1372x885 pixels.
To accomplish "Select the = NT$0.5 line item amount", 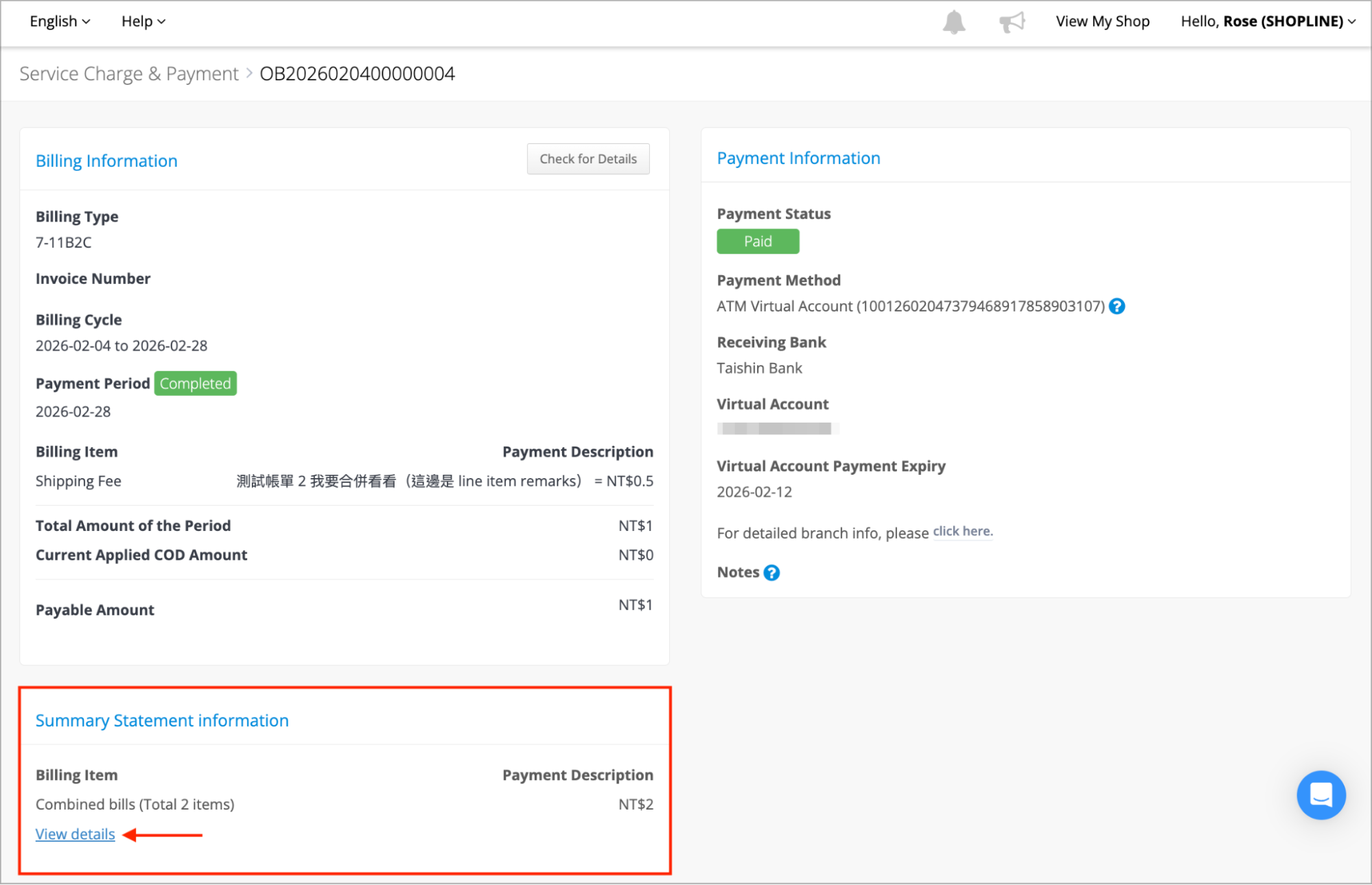I will (623, 482).
